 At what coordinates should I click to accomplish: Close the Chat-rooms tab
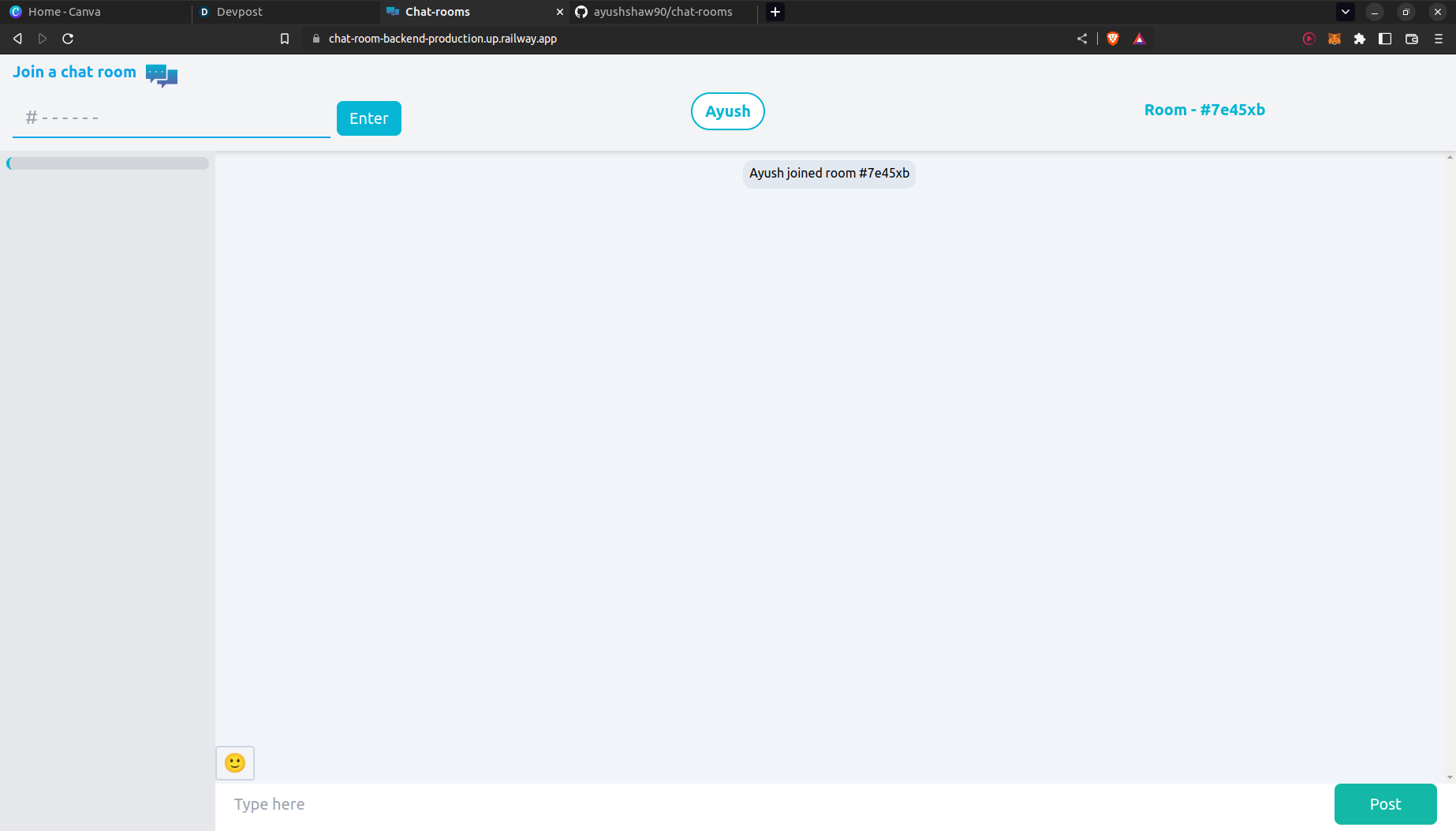pos(560,12)
